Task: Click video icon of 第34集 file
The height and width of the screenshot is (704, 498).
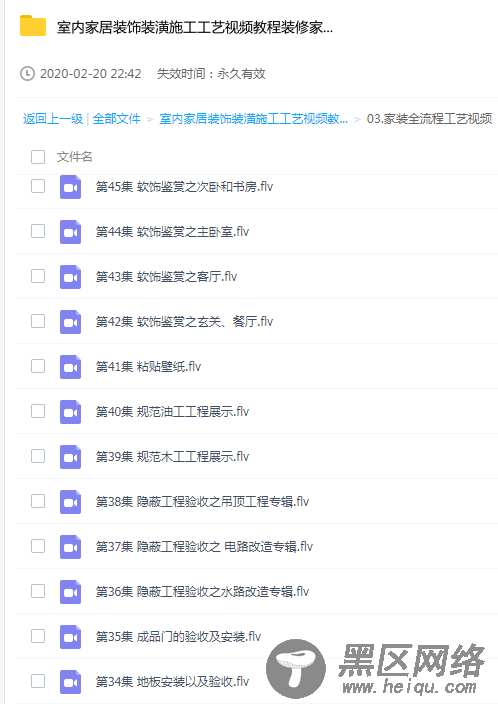Action: [x=71, y=681]
